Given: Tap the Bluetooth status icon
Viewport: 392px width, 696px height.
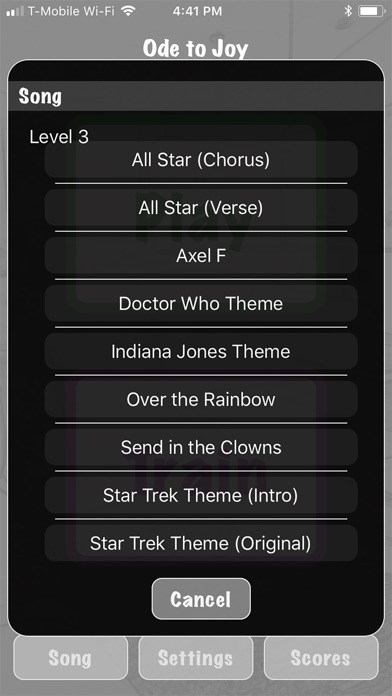Looking at the screenshot, I should click(348, 11).
